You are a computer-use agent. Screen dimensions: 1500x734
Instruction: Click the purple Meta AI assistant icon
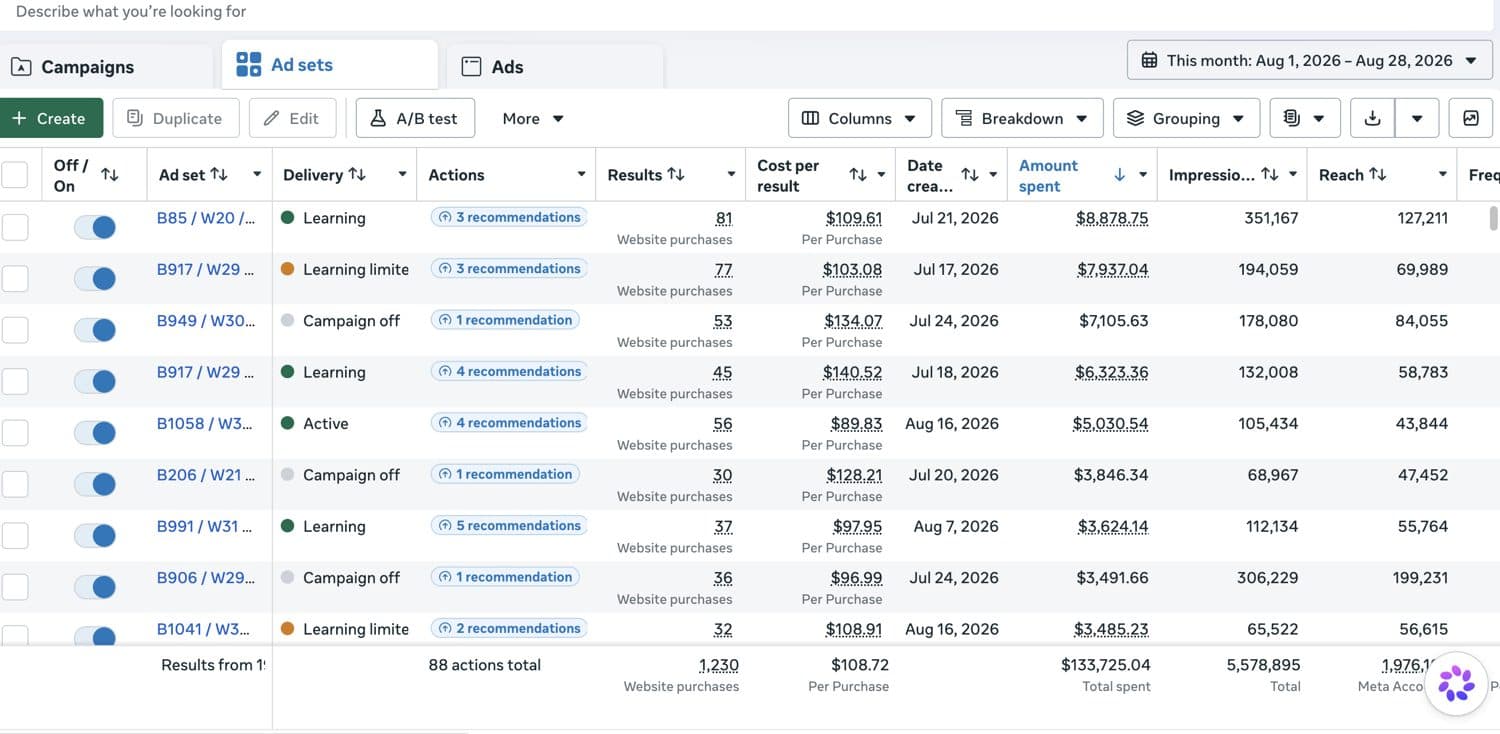(1457, 682)
